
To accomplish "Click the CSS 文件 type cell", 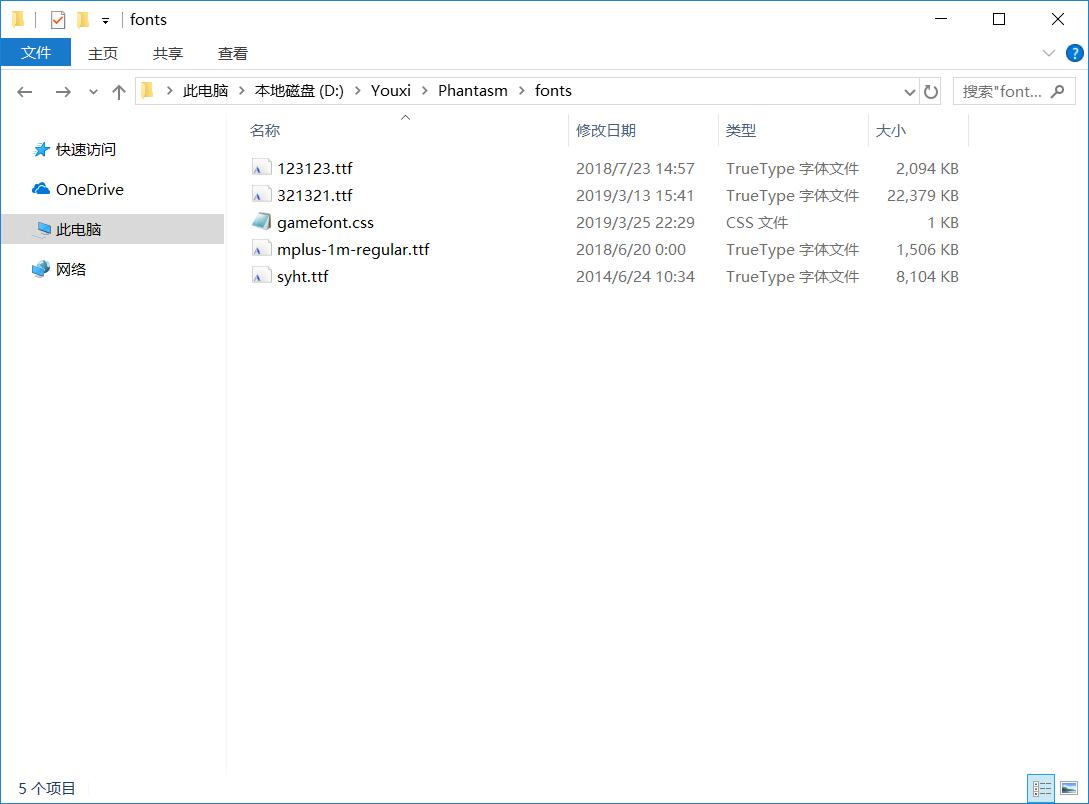I will point(757,223).
